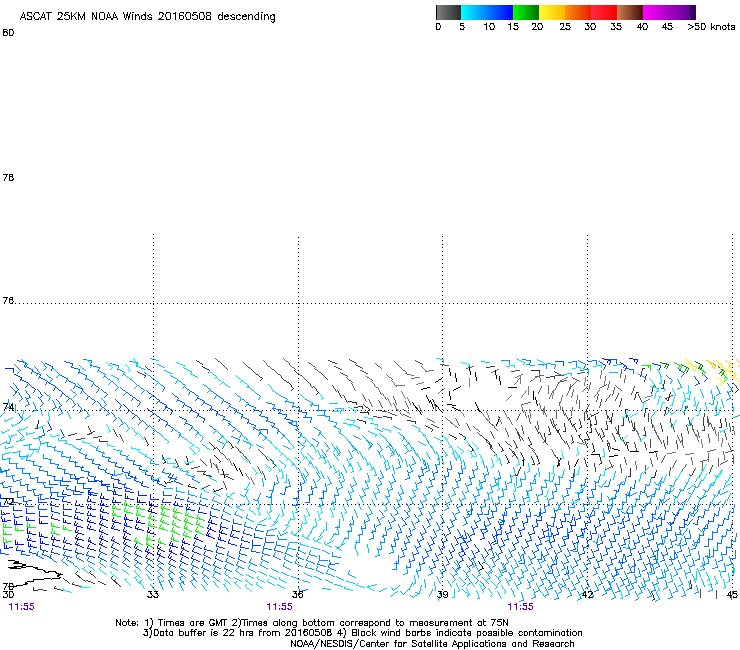Click the green 15-20 knots legend swatch
The width and height of the screenshot is (740, 650).
[526, 12]
